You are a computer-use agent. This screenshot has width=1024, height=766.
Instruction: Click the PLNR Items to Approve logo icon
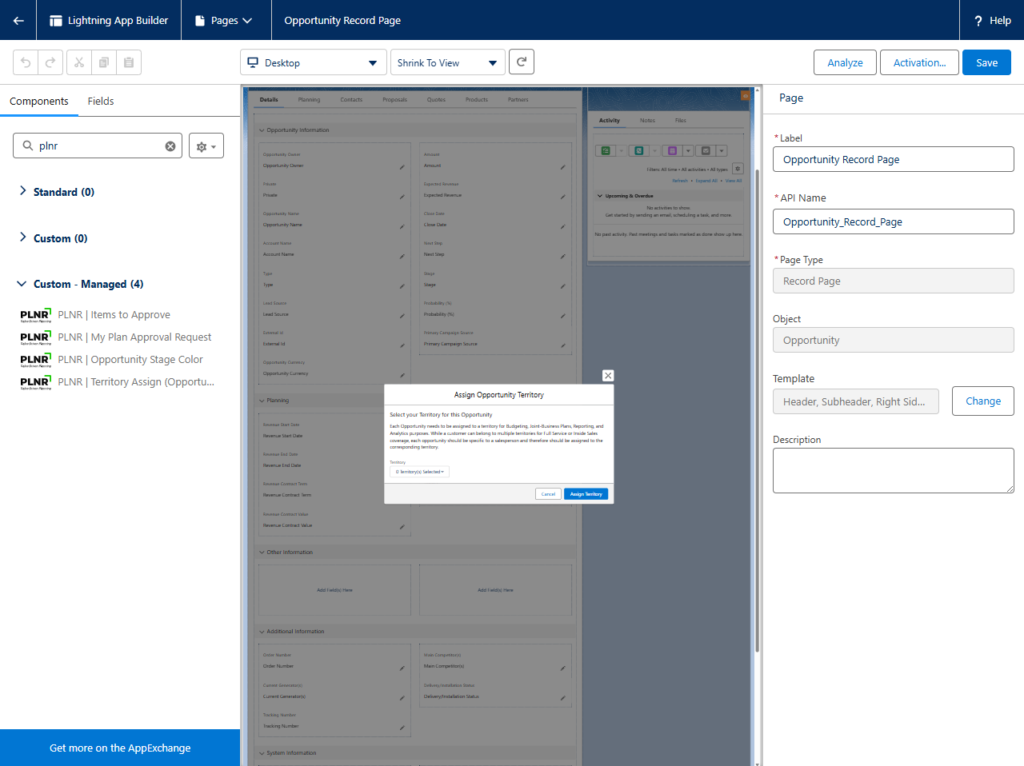pos(35,315)
